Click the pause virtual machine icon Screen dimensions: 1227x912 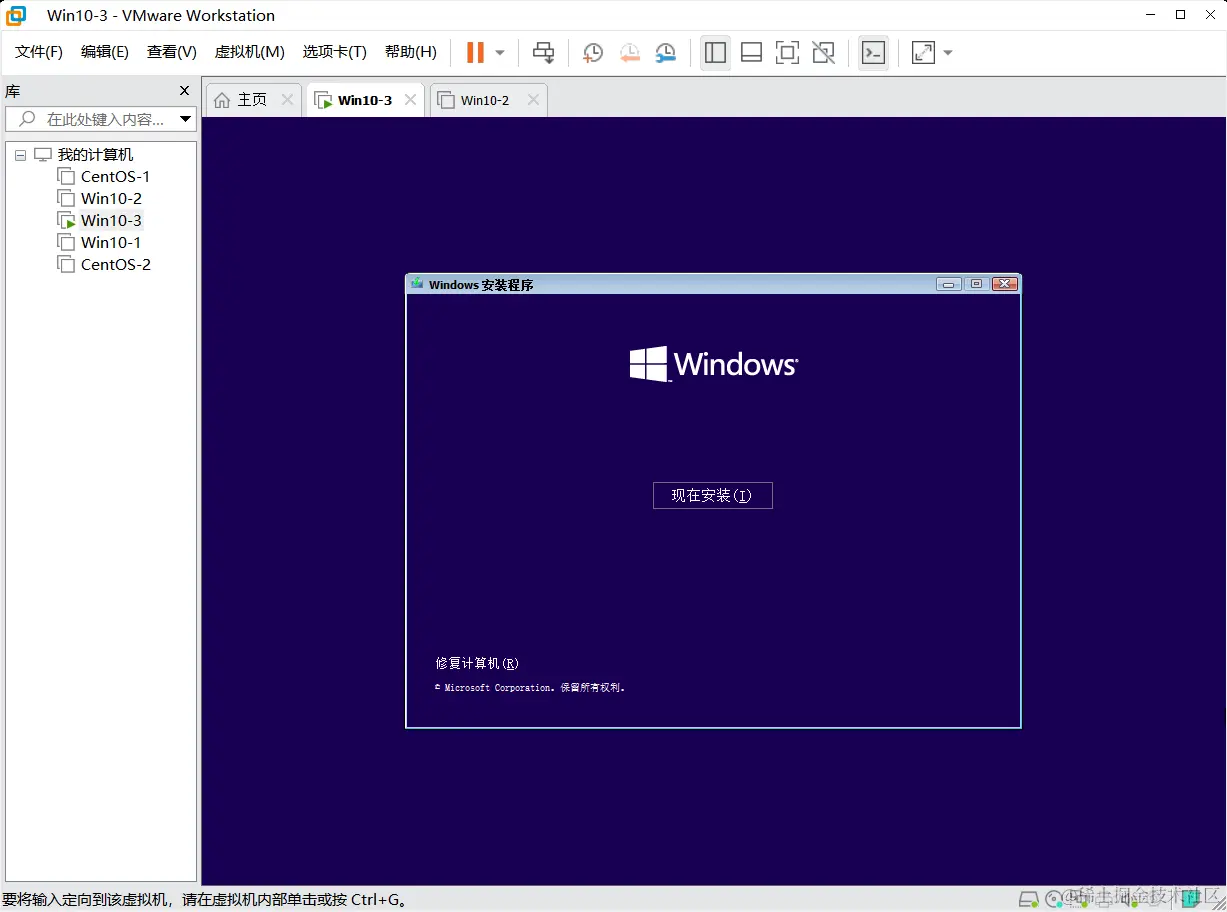point(475,52)
